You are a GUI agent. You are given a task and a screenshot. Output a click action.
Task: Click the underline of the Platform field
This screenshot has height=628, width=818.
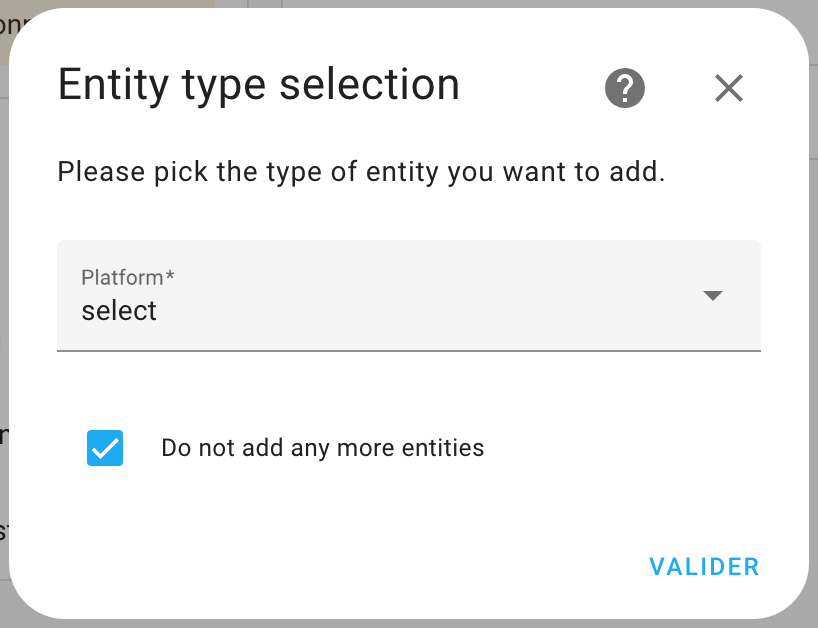pos(408,351)
